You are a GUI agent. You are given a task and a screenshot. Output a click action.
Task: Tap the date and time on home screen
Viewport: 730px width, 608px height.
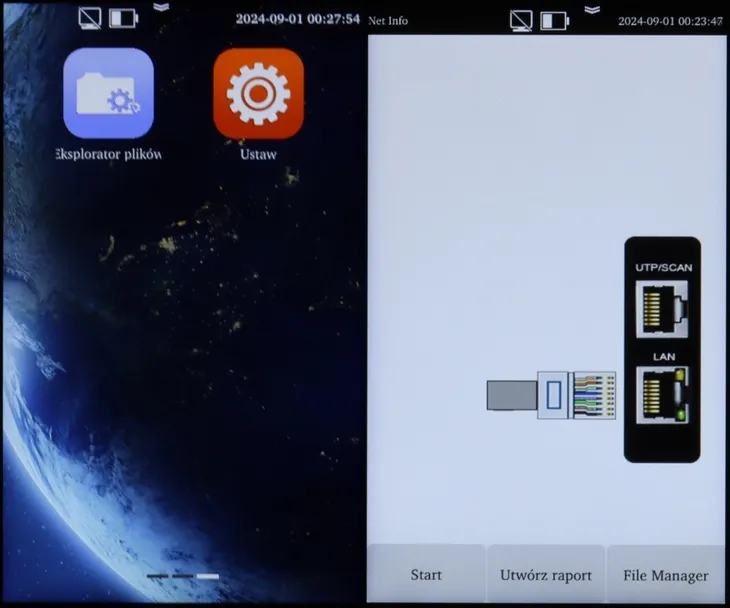pos(297,19)
